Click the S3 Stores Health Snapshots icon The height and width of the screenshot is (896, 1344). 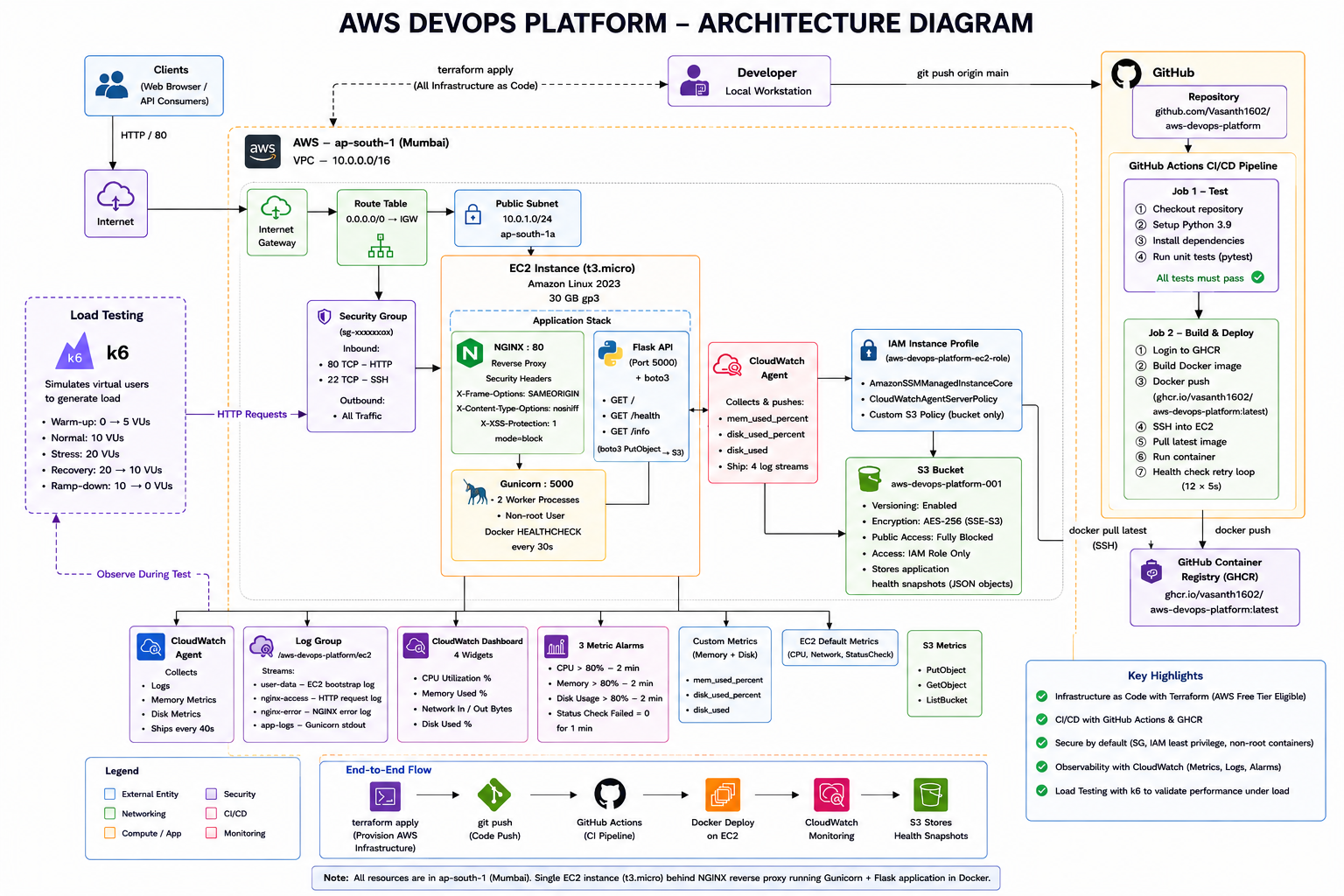pyautogui.click(x=931, y=794)
